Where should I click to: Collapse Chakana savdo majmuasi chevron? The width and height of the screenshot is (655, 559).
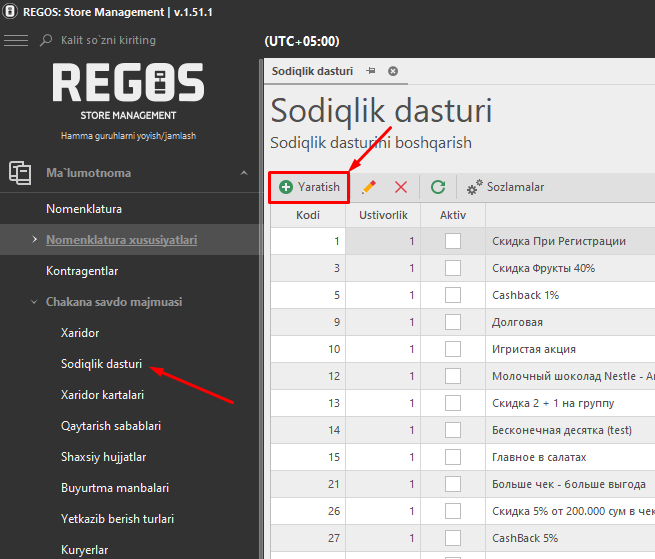click(34, 302)
